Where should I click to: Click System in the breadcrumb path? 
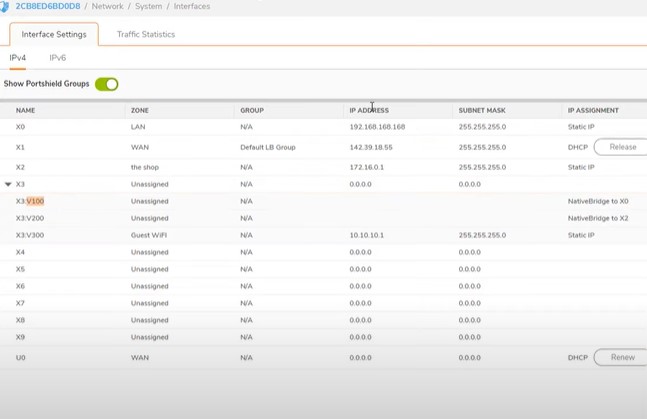148,6
